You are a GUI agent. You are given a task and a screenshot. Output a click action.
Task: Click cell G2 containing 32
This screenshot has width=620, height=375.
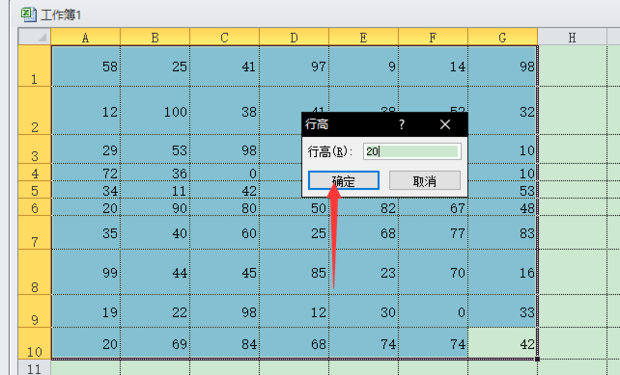pyautogui.click(x=503, y=110)
